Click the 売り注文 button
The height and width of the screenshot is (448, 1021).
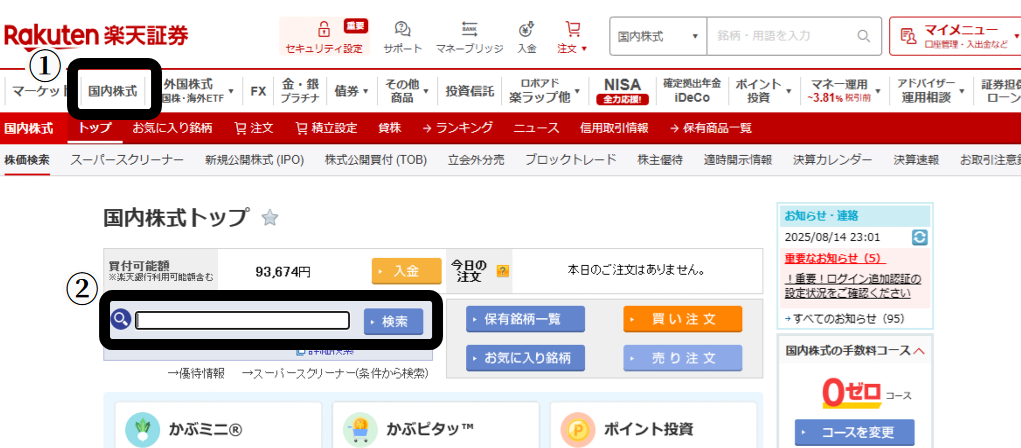coord(682,358)
